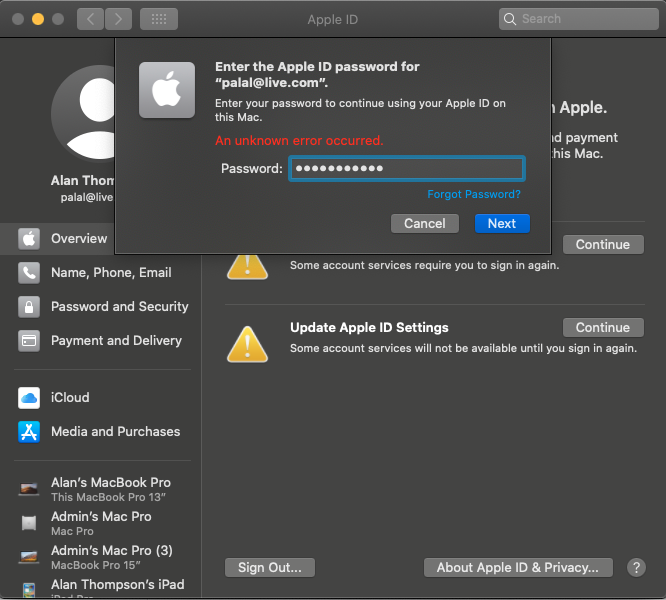Click the App Store icon for Media and Purchases
This screenshot has height=600, width=666.
tap(29, 432)
